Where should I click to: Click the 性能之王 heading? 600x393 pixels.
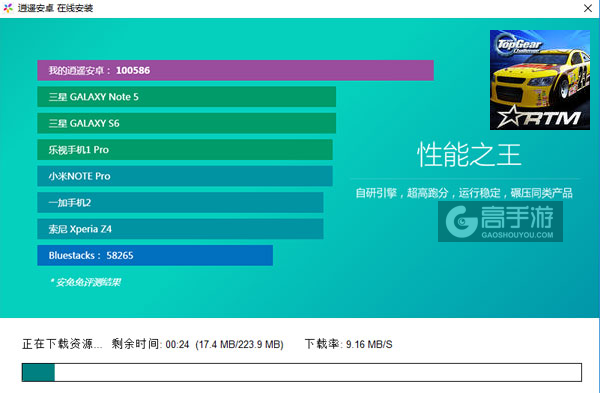pyautogui.click(x=469, y=155)
